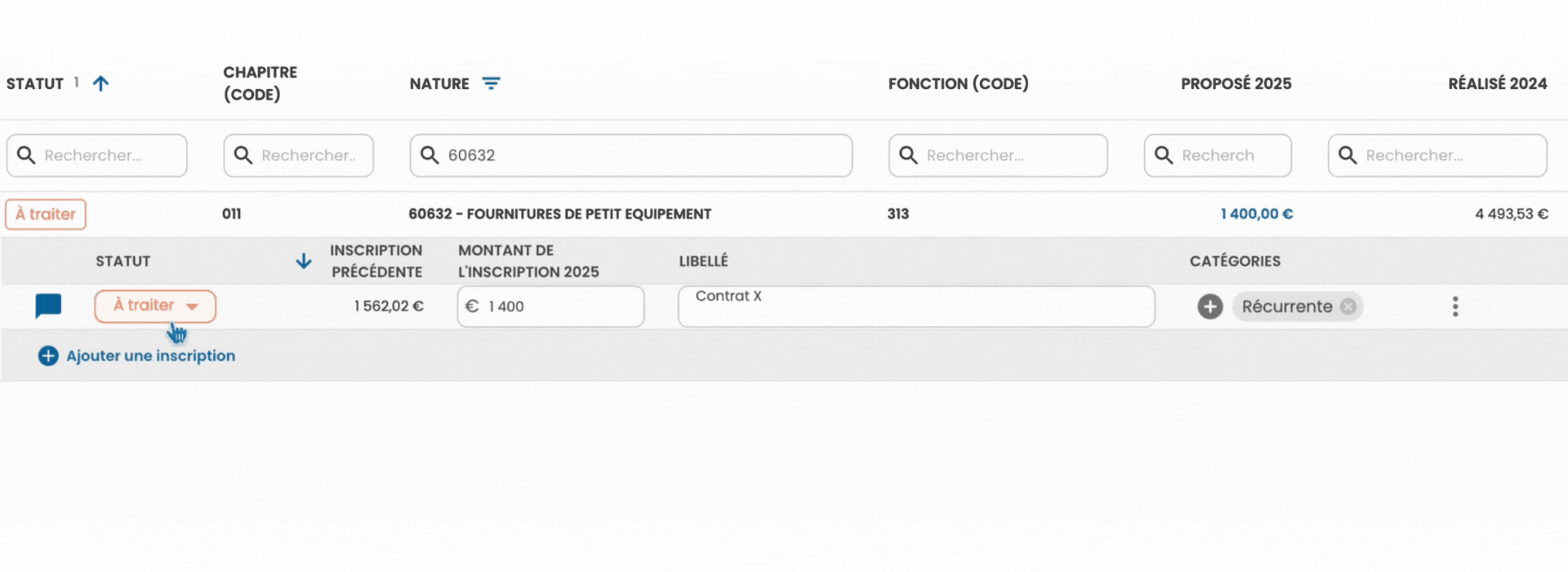Open the NATURE column filter icon
This screenshot has height=572, width=1568.
[491, 83]
